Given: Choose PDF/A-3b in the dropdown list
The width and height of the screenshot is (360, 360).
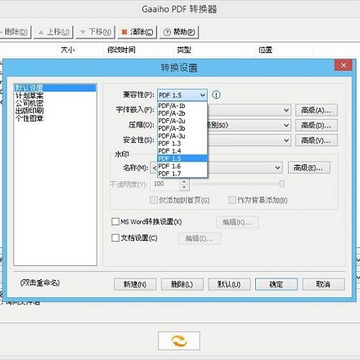Looking at the screenshot, I should point(182,128).
